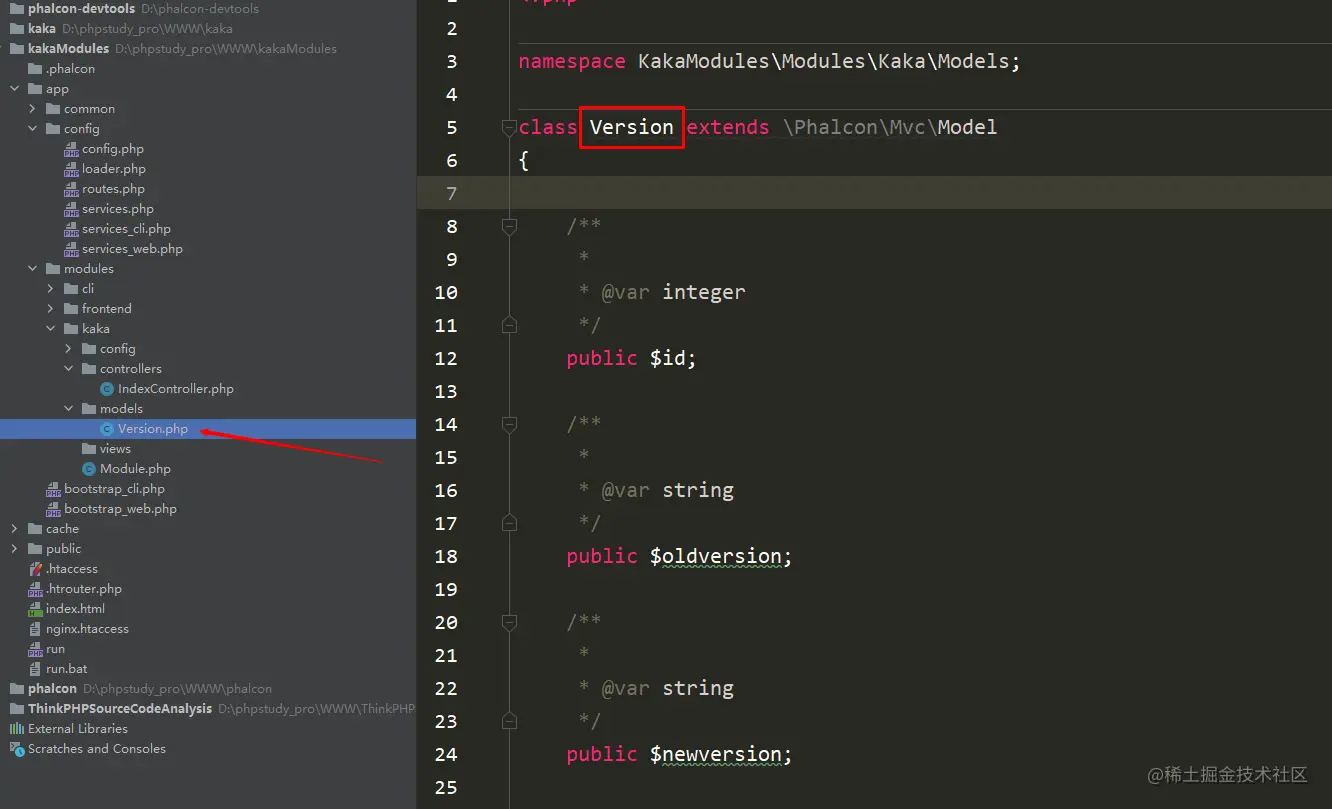Place cursor on empty line 7
1332x809 pixels.
point(874,193)
